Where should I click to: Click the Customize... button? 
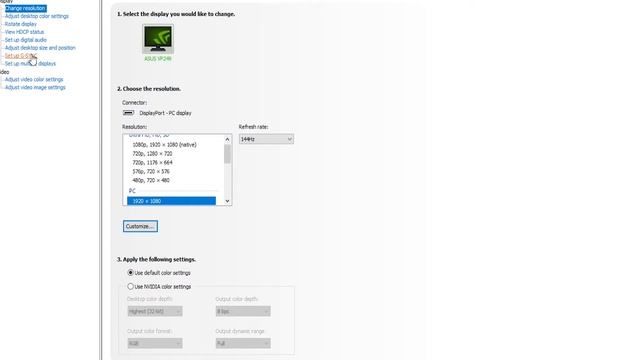tap(140, 226)
